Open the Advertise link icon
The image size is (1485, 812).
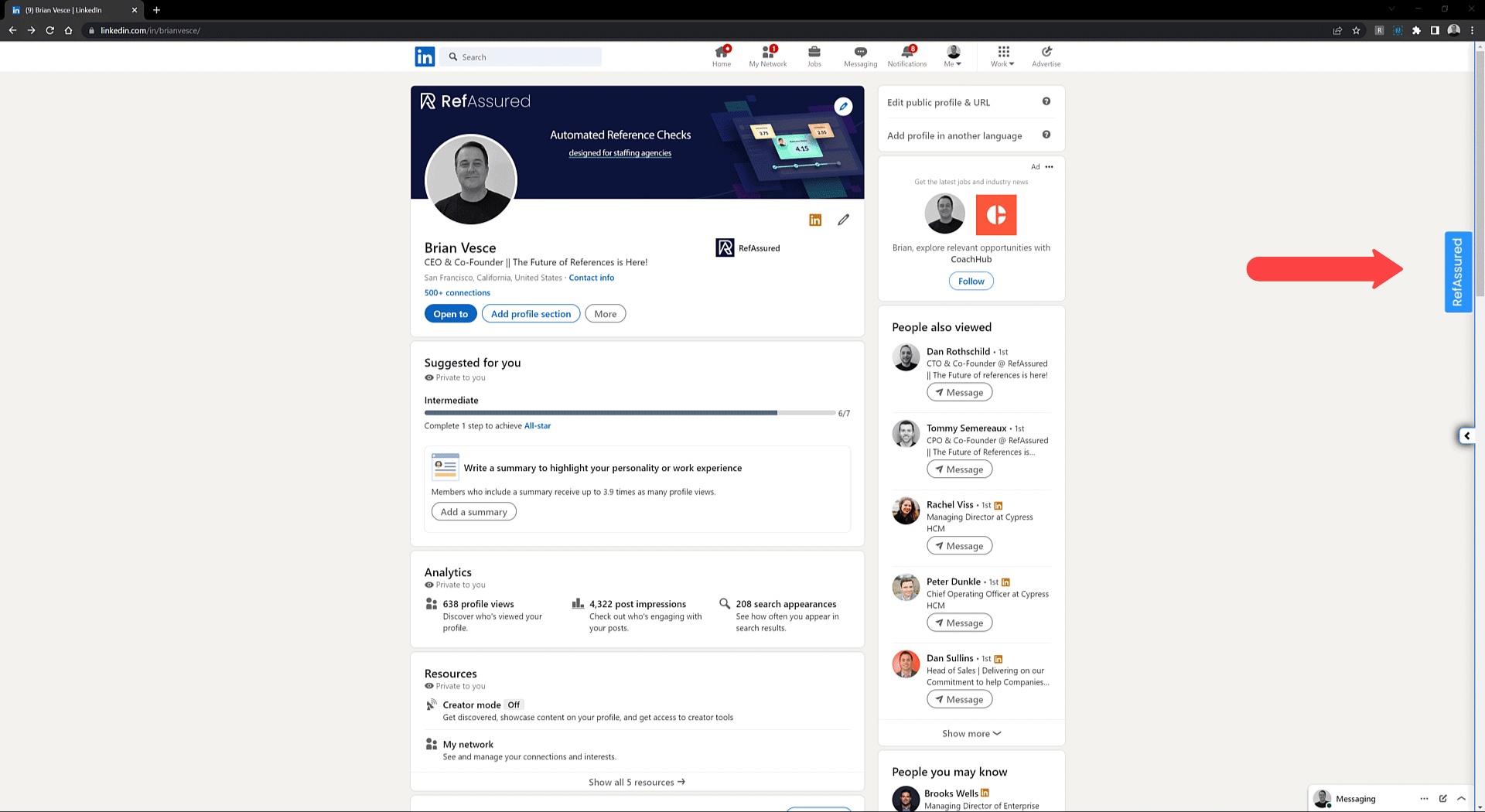pos(1046,56)
